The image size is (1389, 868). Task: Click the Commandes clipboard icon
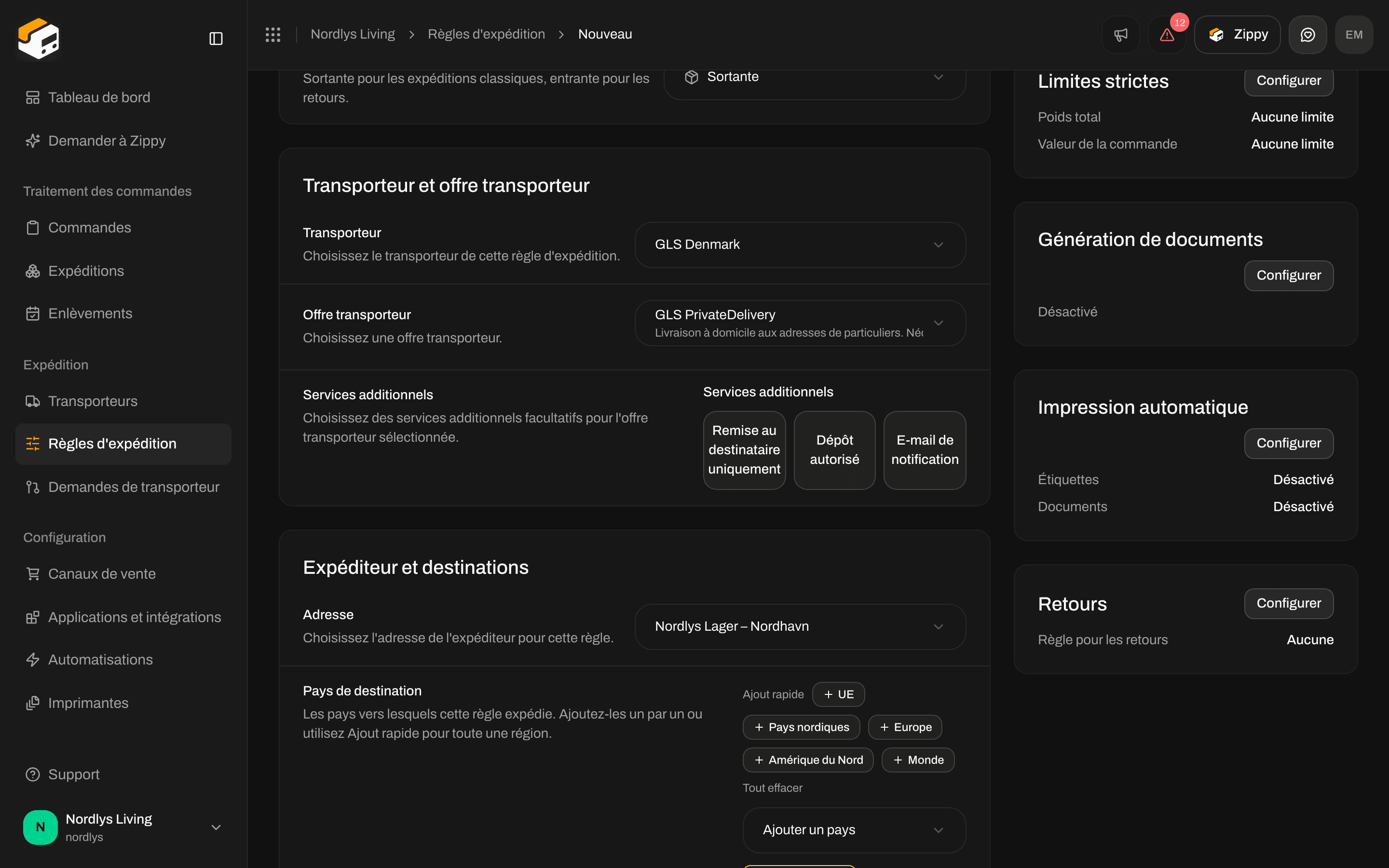(33, 228)
